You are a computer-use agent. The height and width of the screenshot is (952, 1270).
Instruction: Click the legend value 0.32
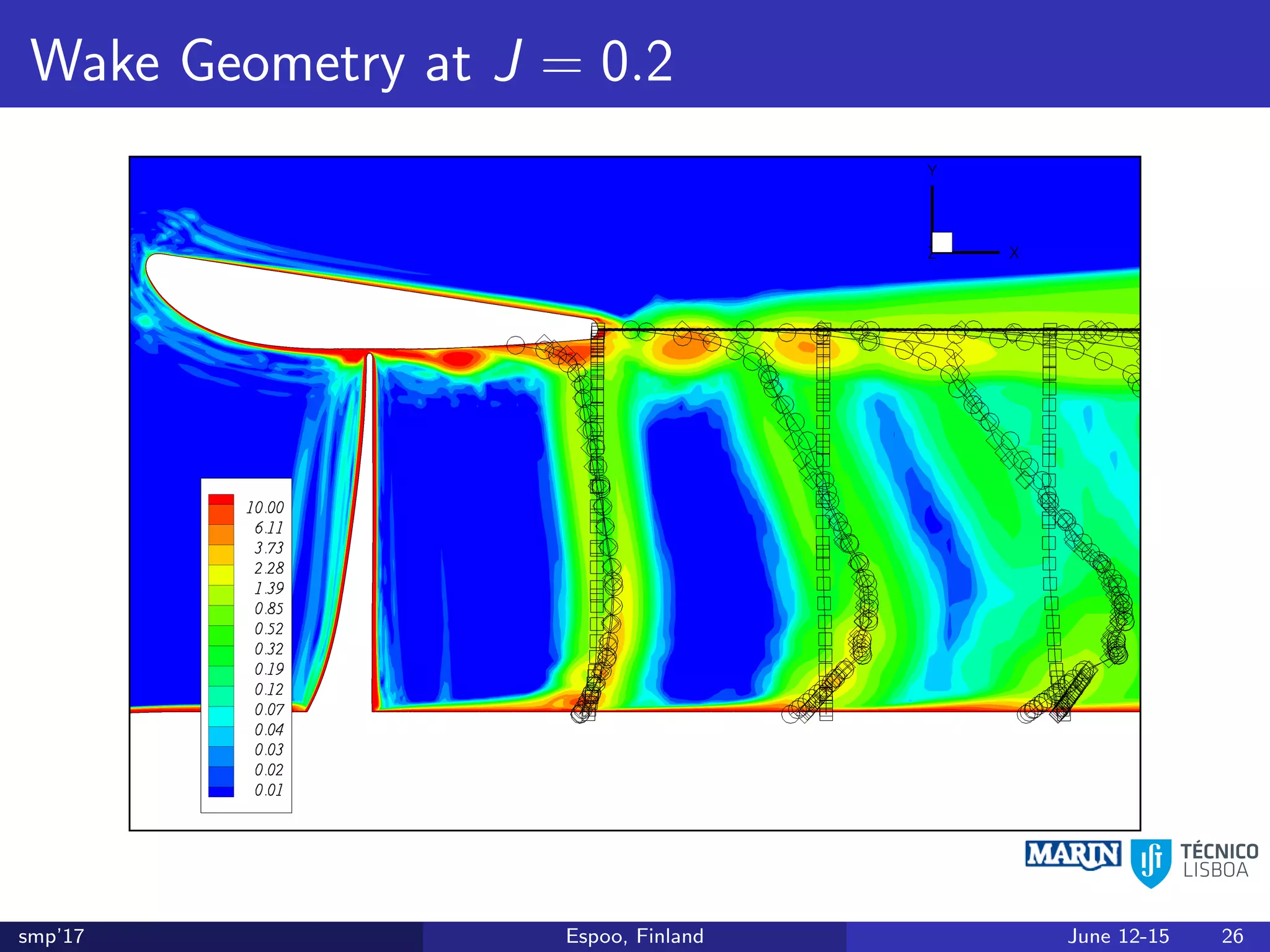coord(269,649)
